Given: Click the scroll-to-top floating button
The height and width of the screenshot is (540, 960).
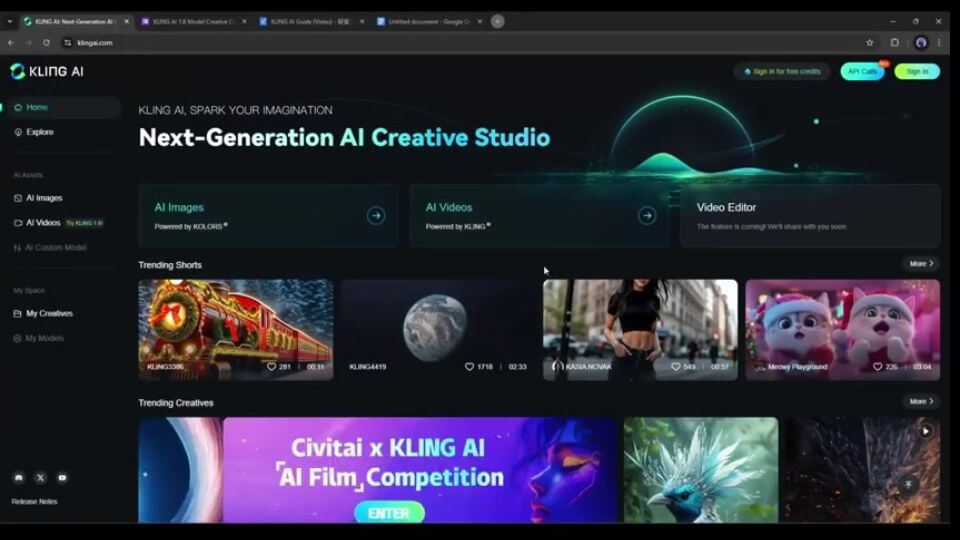Looking at the screenshot, I should click(x=908, y=484).
